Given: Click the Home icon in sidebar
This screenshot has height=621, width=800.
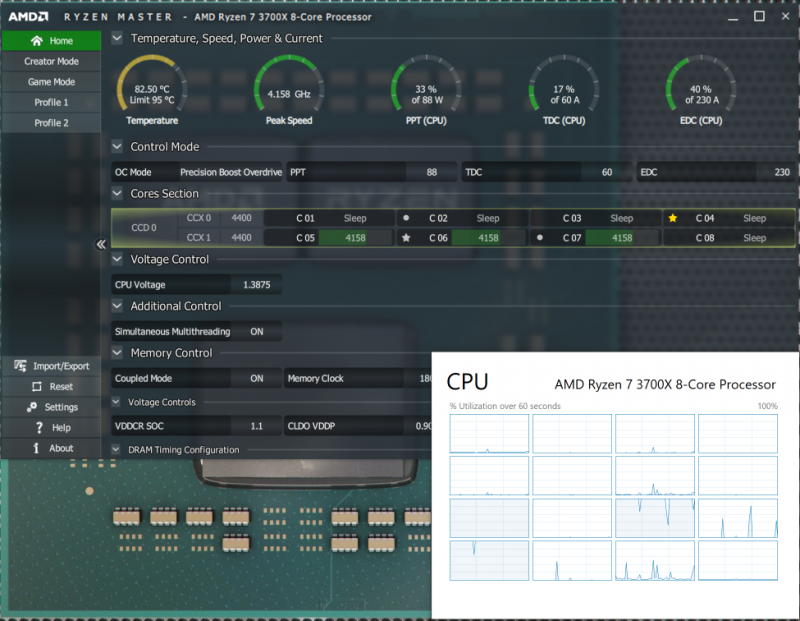Looking at the screenshot, I should pyautogui.click(x=36, y=41).
